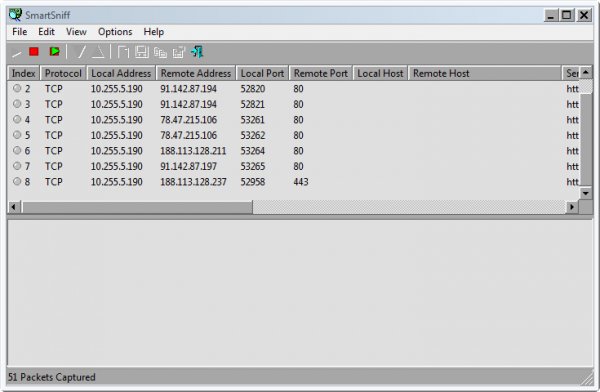Click local port 52821

pyautogui.click(x=253, y=104)
